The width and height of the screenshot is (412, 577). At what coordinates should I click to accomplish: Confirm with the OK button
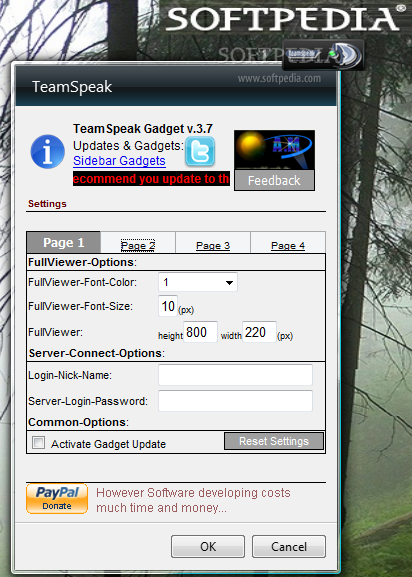[x=208, y=546]
